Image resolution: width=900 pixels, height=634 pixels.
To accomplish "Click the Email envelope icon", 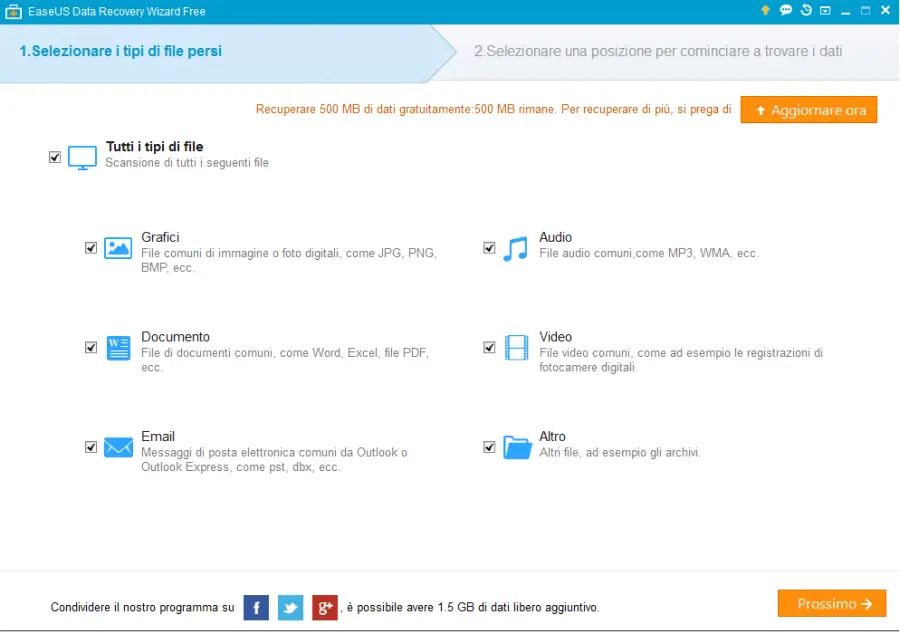I will (117, 447).
